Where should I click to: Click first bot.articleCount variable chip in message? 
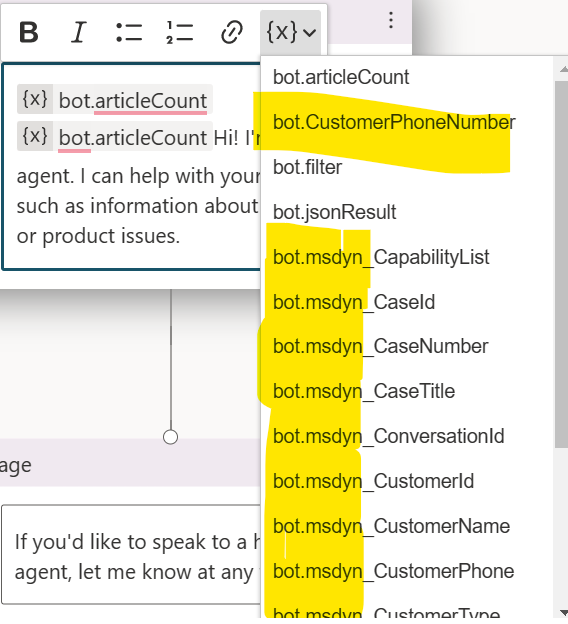[115, 99]
